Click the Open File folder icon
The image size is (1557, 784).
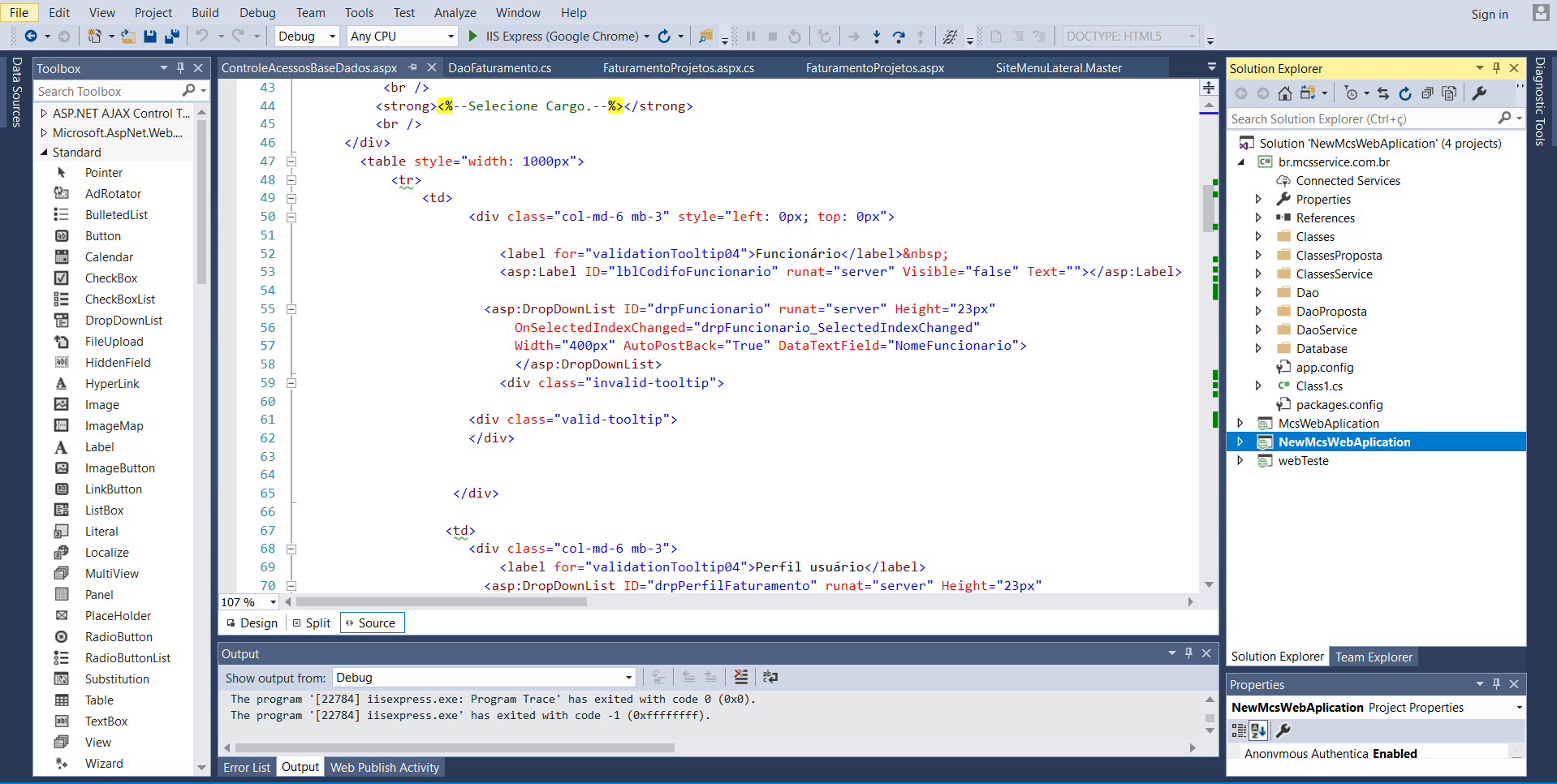pos(127,36)
